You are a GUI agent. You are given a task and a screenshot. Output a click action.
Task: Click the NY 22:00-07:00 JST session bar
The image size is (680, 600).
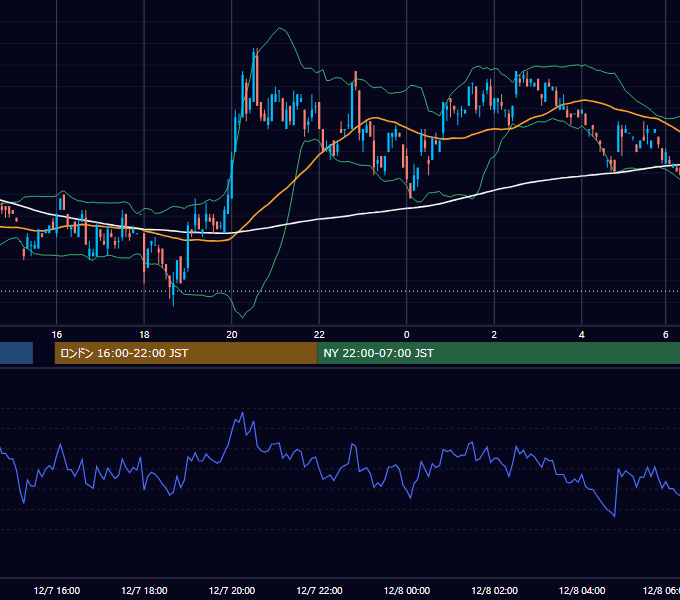499,353
